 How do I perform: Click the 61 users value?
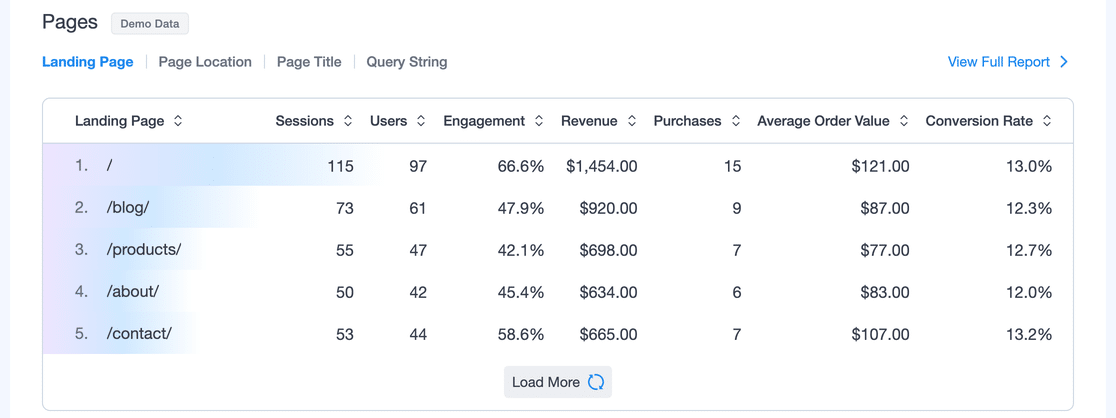pos(418,209)
